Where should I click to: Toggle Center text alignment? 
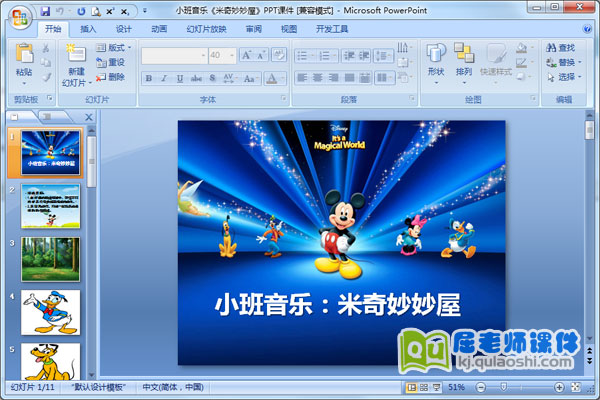click(318, 78)
